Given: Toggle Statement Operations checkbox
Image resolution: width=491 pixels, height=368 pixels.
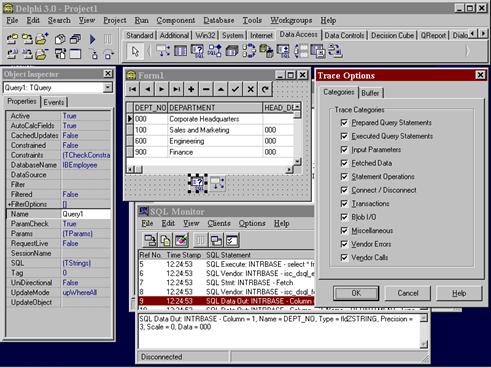Looking at the screenshot, I should click(x=344, y=177).
